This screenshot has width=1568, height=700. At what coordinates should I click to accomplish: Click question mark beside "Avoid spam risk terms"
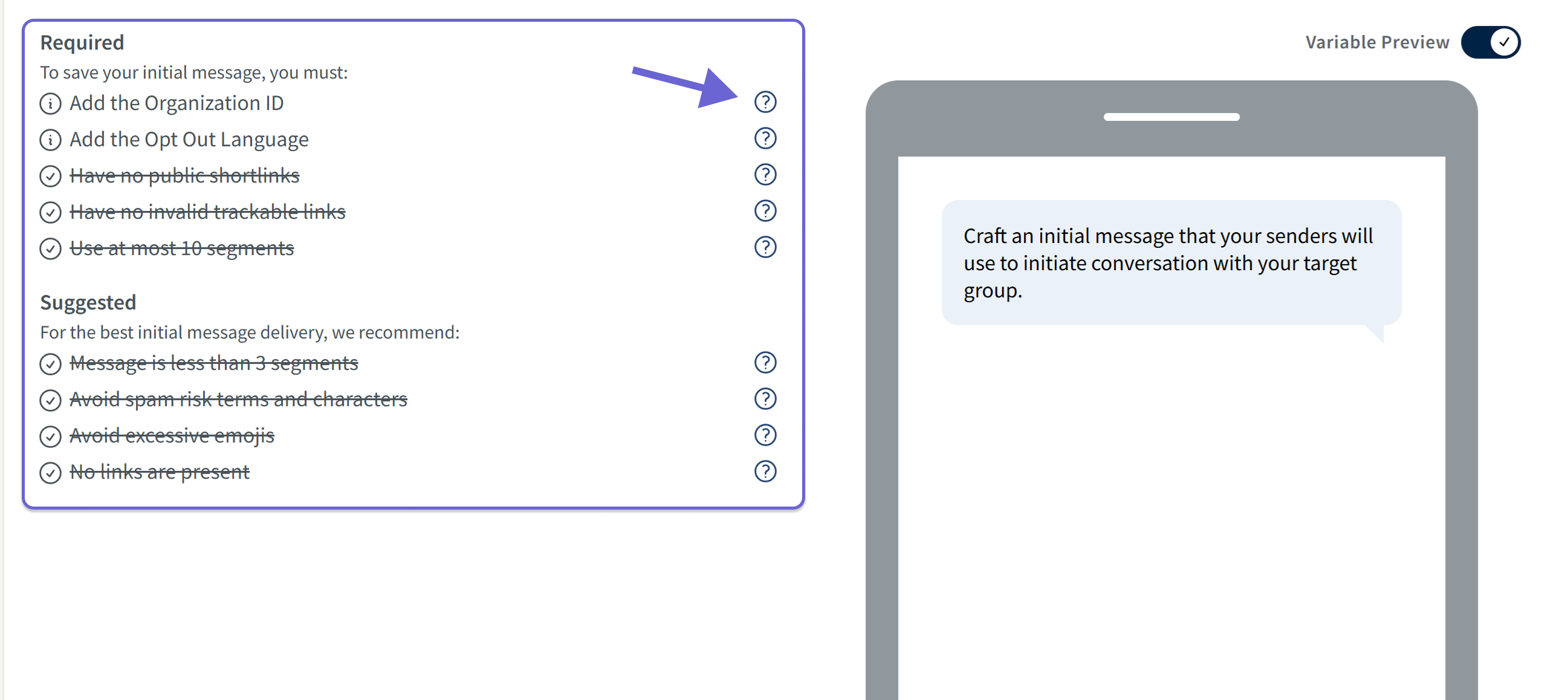(766, 399)
